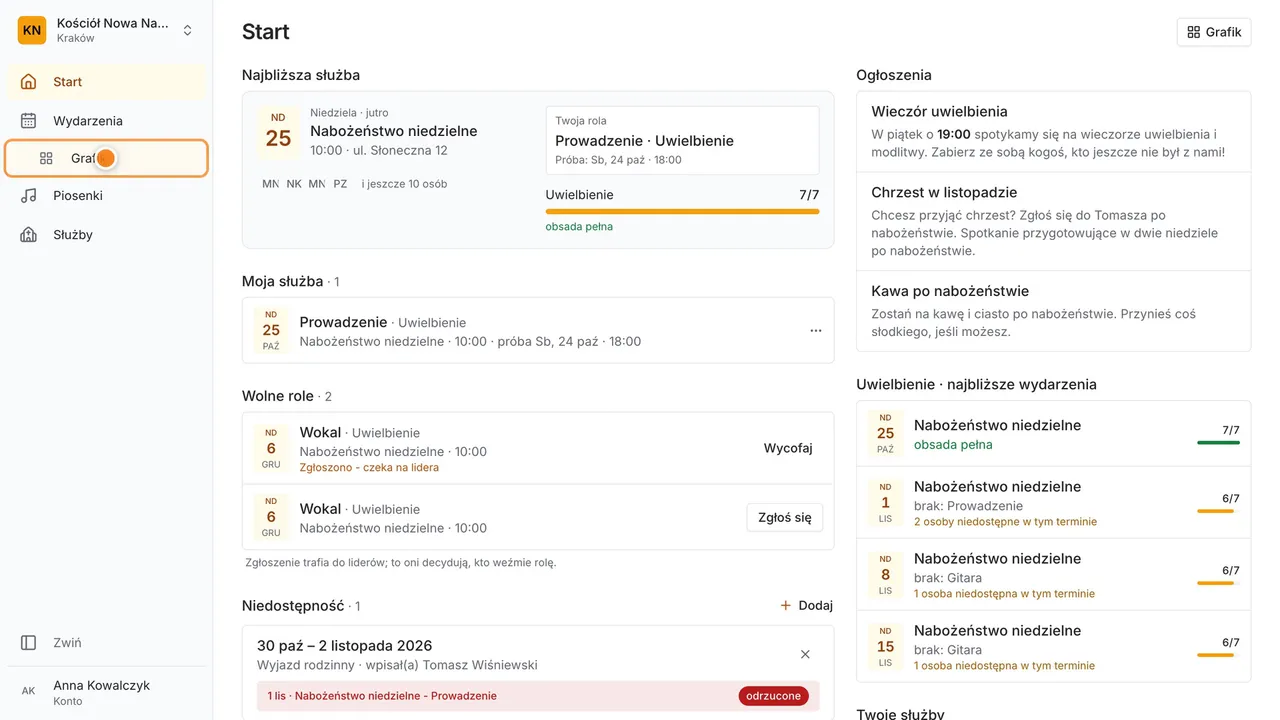Click the Zwiń panel icon
1280x720 pixels.
(x=29, y=643)
